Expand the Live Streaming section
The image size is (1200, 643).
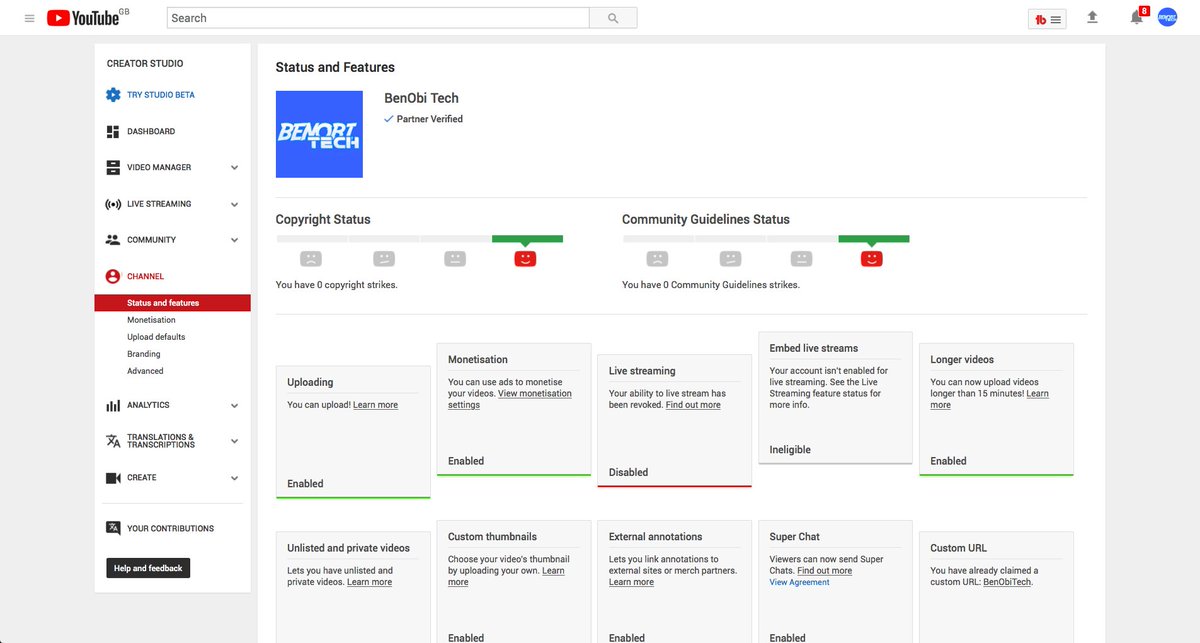pyautogui.click(x=234, y=204)
